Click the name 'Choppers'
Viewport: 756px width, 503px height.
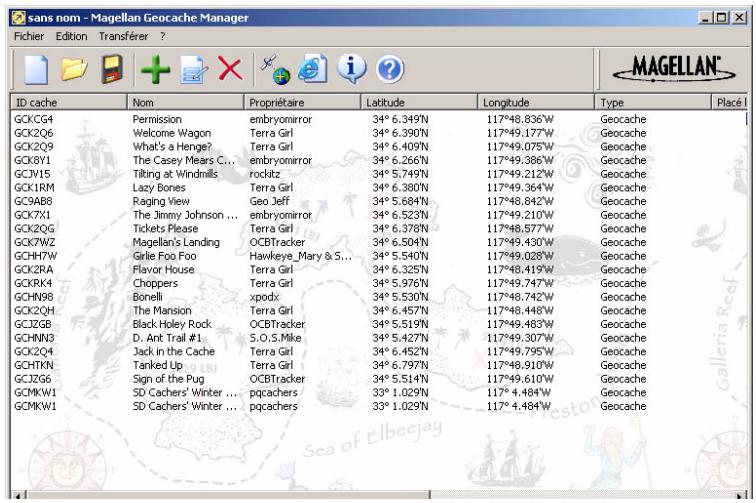(155, 283)
